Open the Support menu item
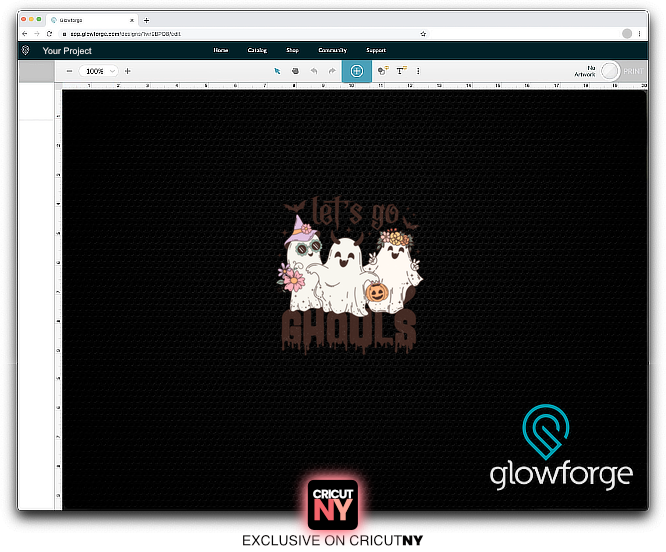The height and width of the screenshot is (552, 666). 376,50
